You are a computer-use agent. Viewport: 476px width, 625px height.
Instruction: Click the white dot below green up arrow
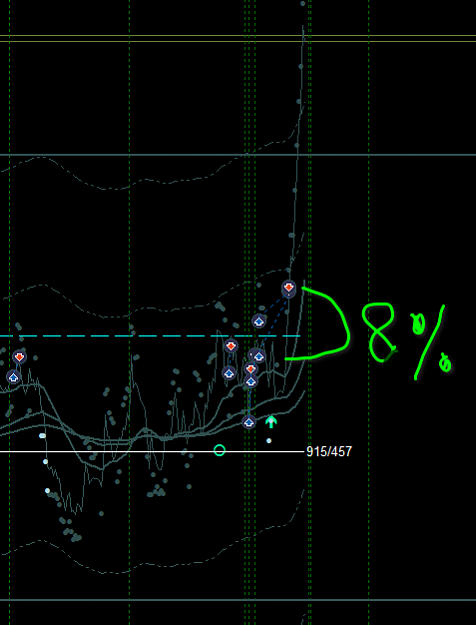(x=269, y=440)
